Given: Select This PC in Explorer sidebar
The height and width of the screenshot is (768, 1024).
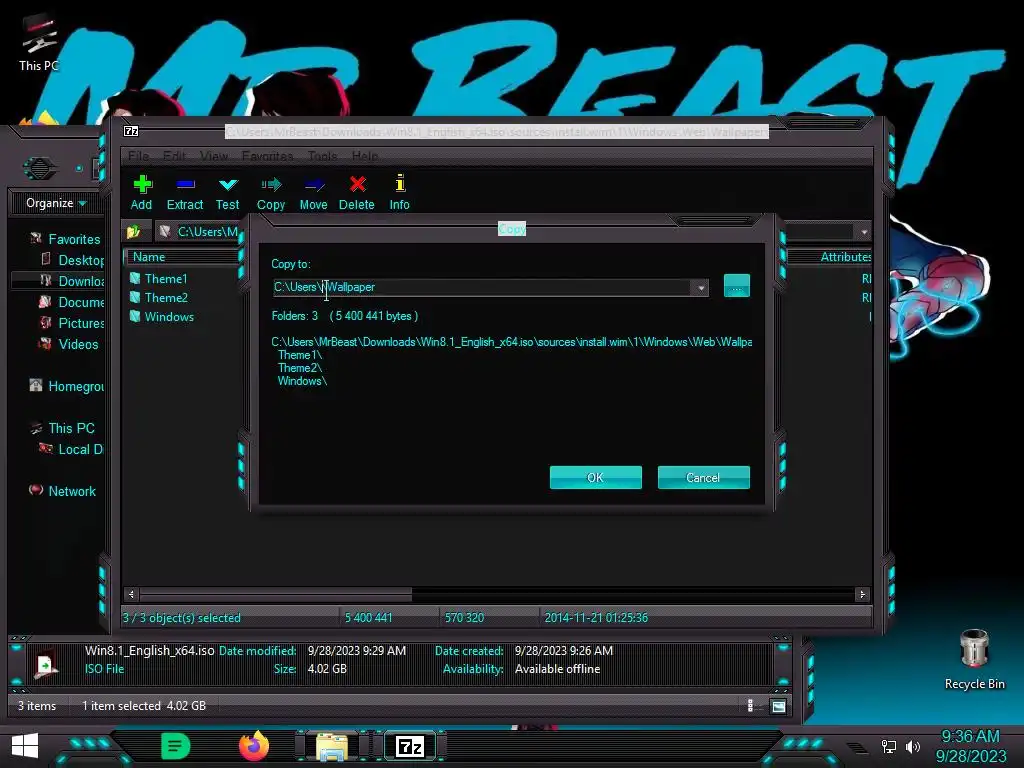Looking at the screenshot, I should [x=63, y=428].
